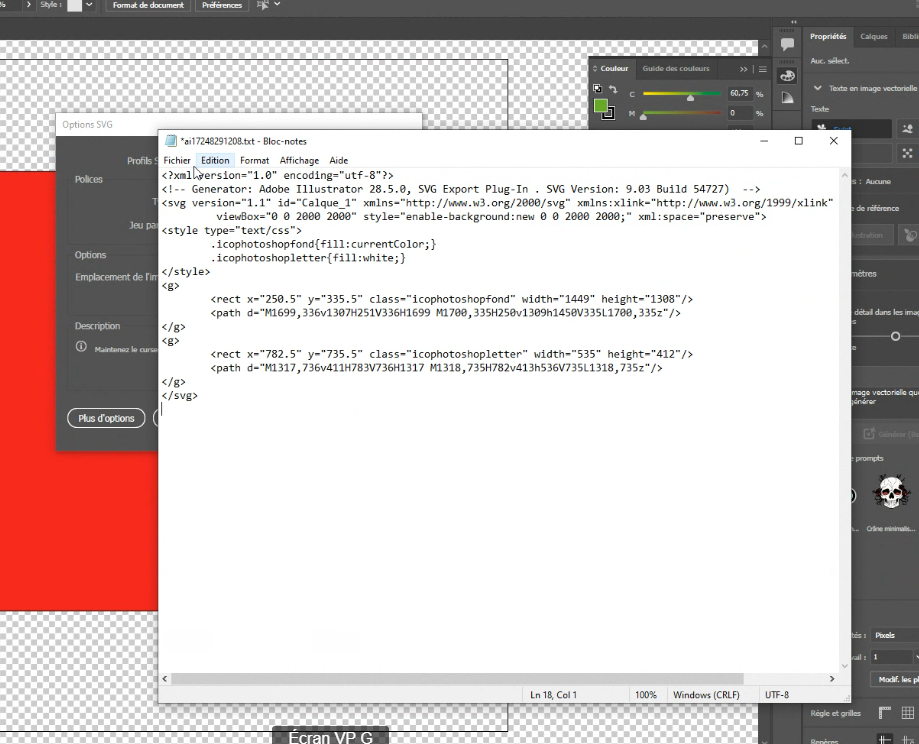
Task: Open the color palette panel icon
Action: pyautogui.click(x=787, y=75)
